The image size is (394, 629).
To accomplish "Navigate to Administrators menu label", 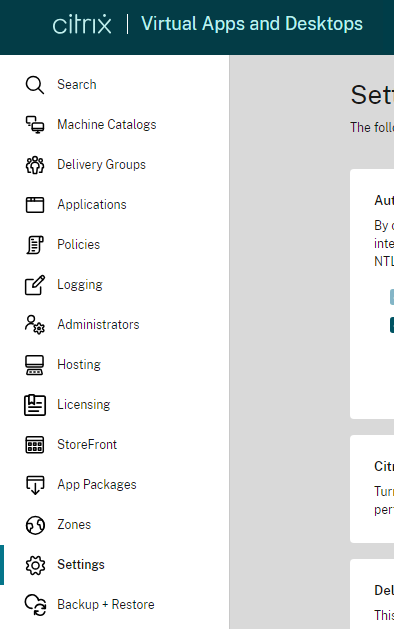I will coord(98,325).
